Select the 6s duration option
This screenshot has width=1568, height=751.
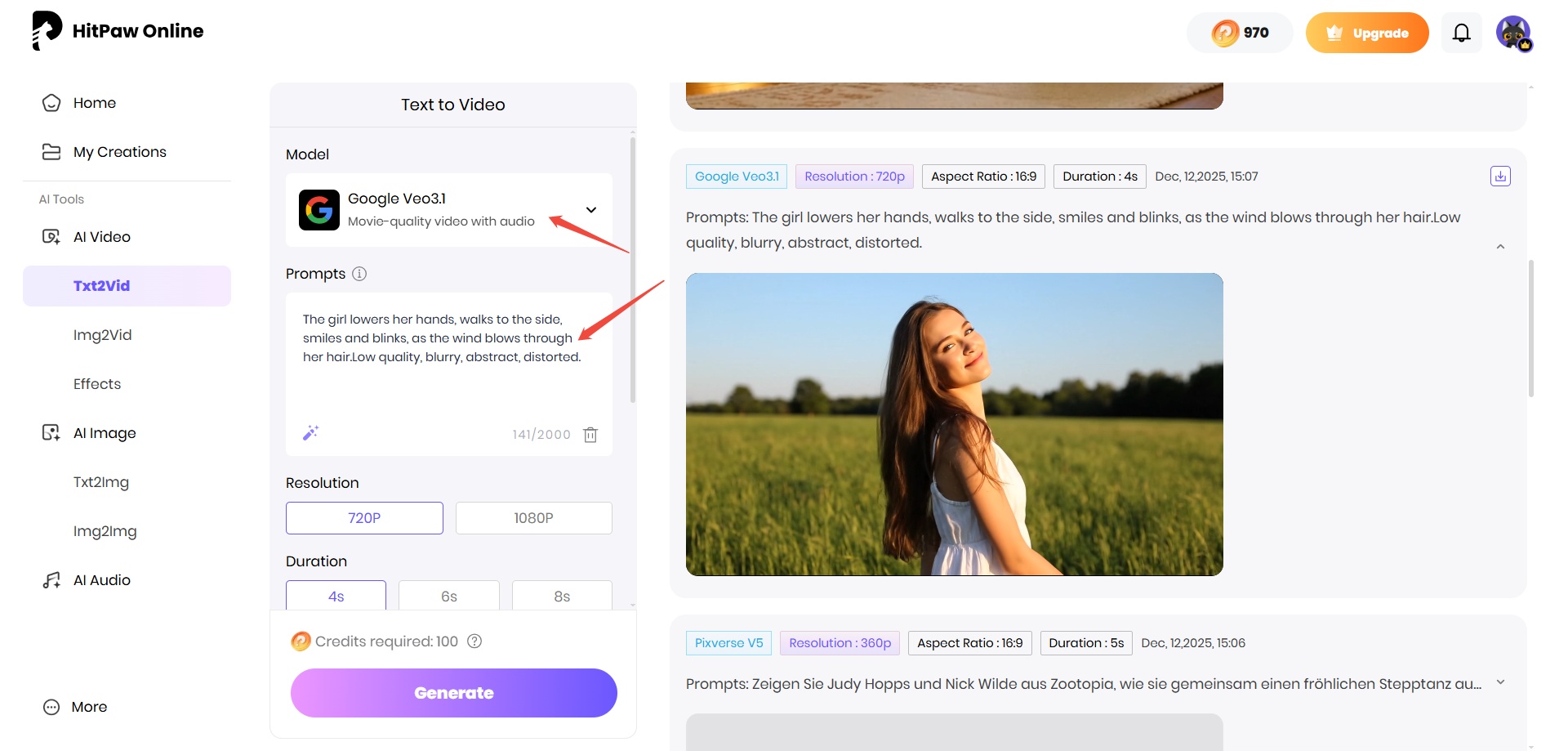click(448, 596)
